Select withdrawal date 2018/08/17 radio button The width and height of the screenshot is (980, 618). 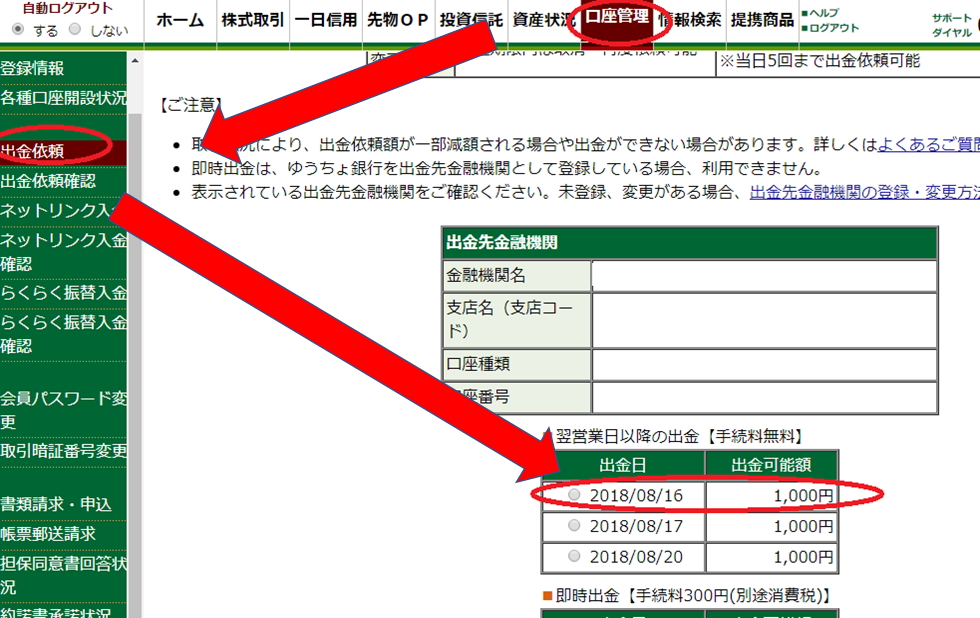pyautogui.click(x=574, y=526)
